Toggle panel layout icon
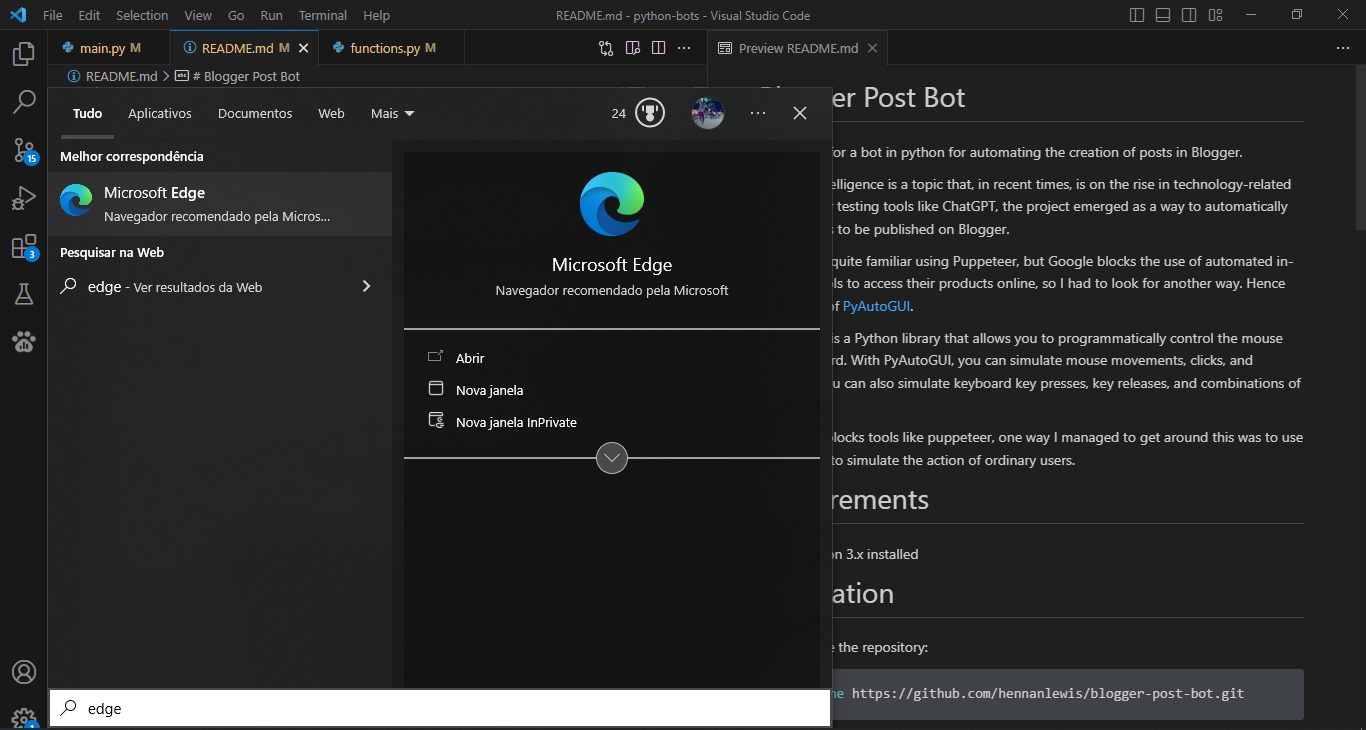 [x=1163, y=15]
